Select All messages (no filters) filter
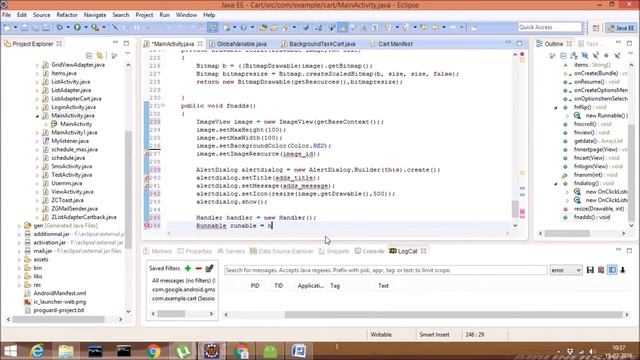 [x=183, y=281]
